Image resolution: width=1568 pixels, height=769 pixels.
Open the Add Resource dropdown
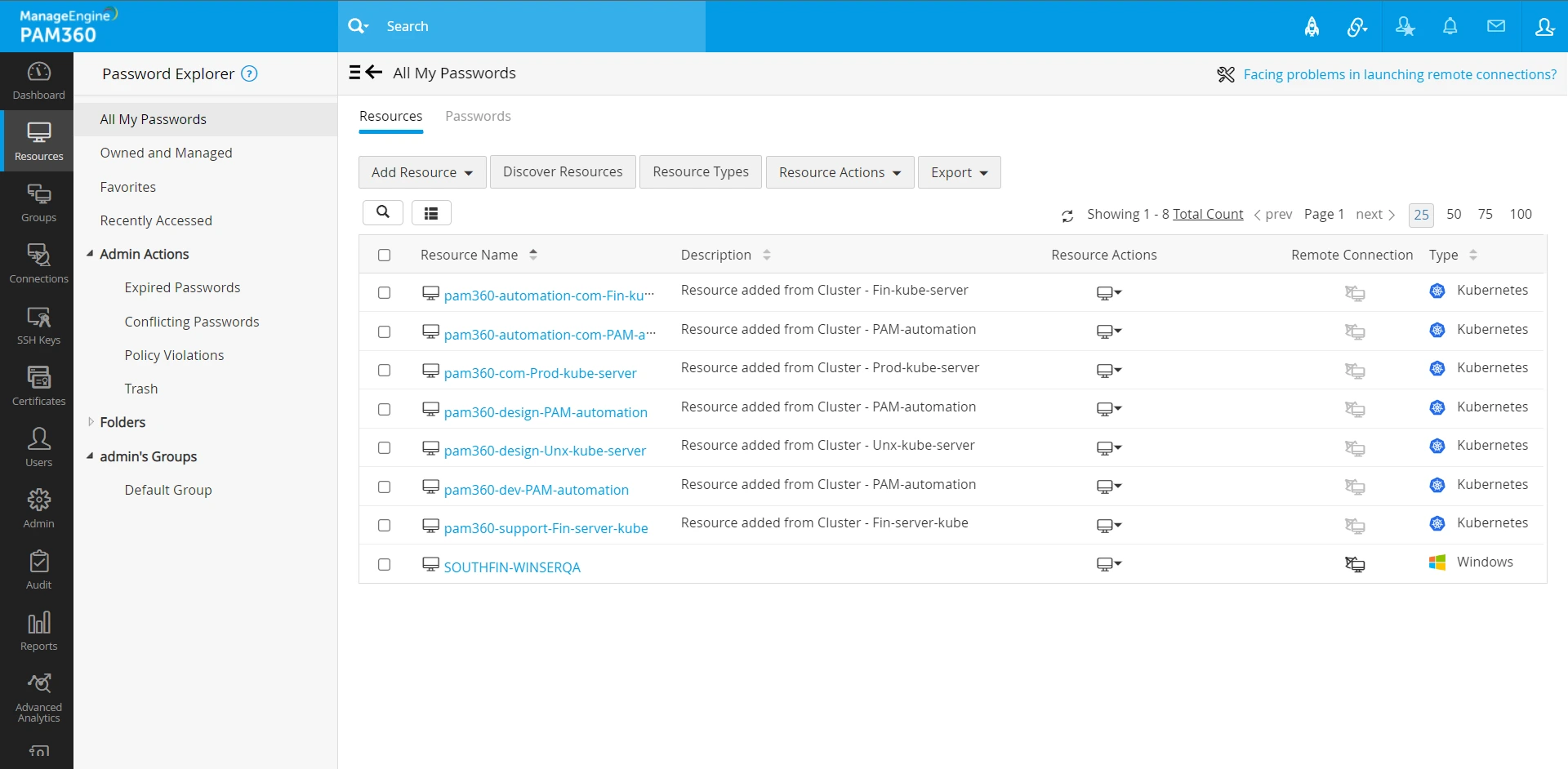click(x=422, y=172)
